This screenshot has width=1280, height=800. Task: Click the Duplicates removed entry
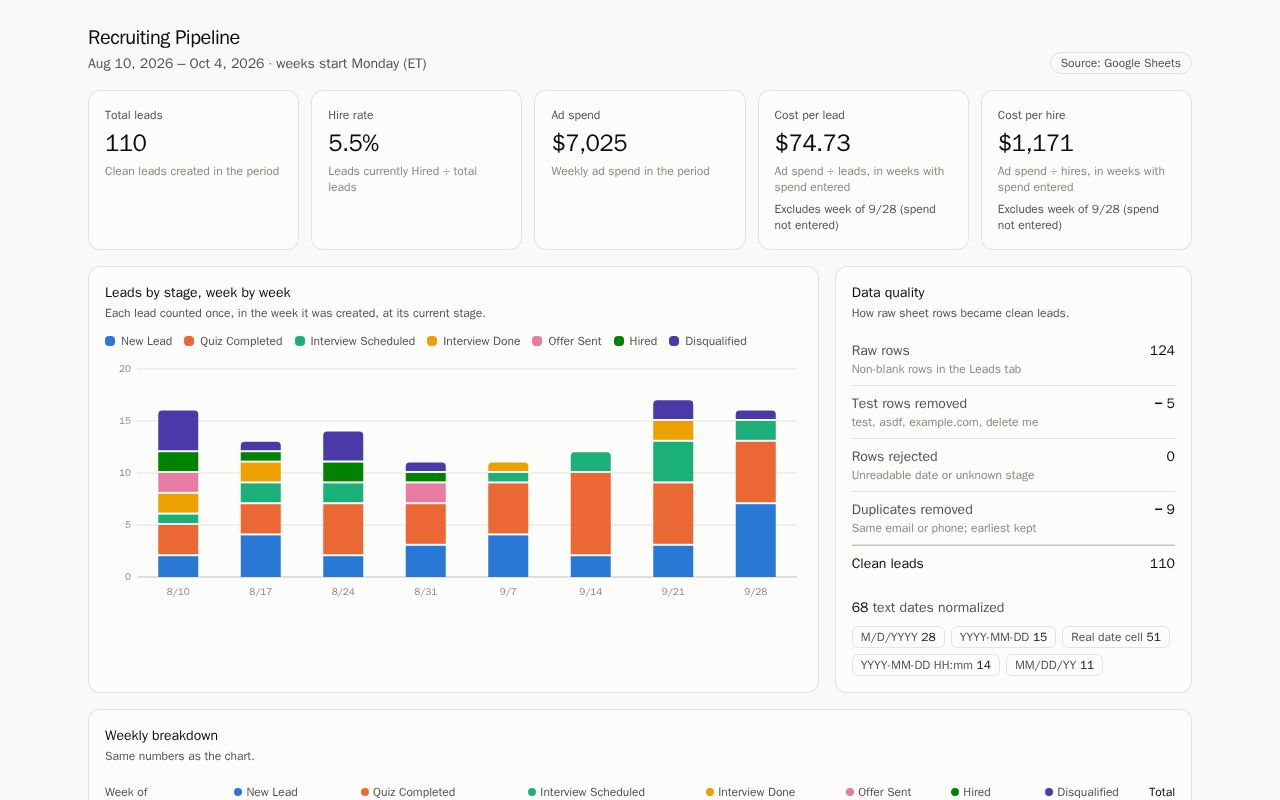[1013, 518]
